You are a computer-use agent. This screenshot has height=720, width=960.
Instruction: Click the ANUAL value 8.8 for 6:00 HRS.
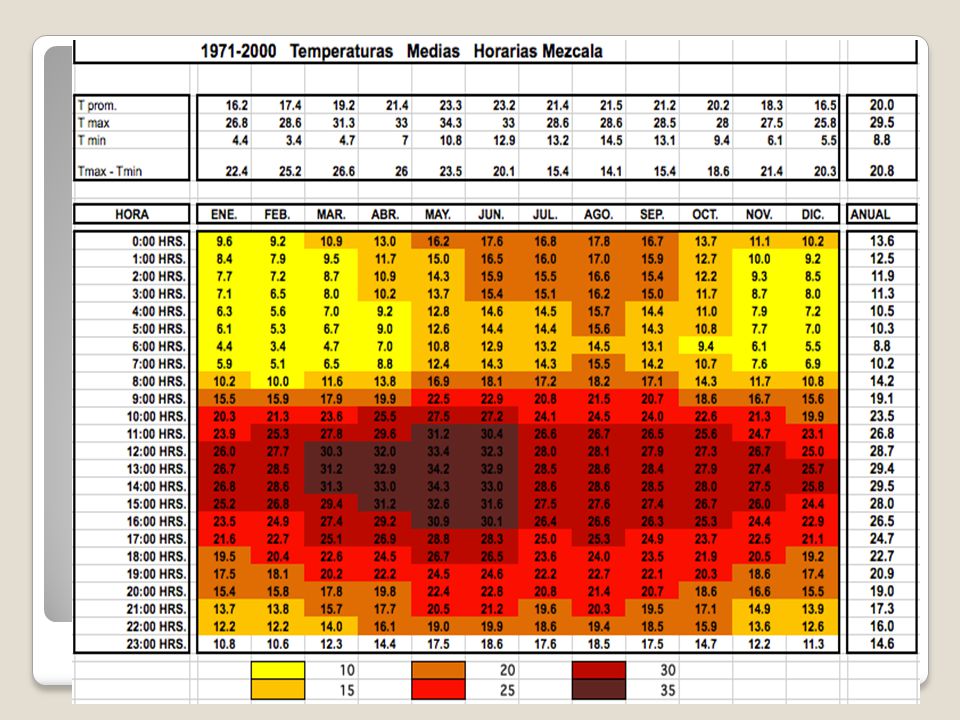[882, 345]
